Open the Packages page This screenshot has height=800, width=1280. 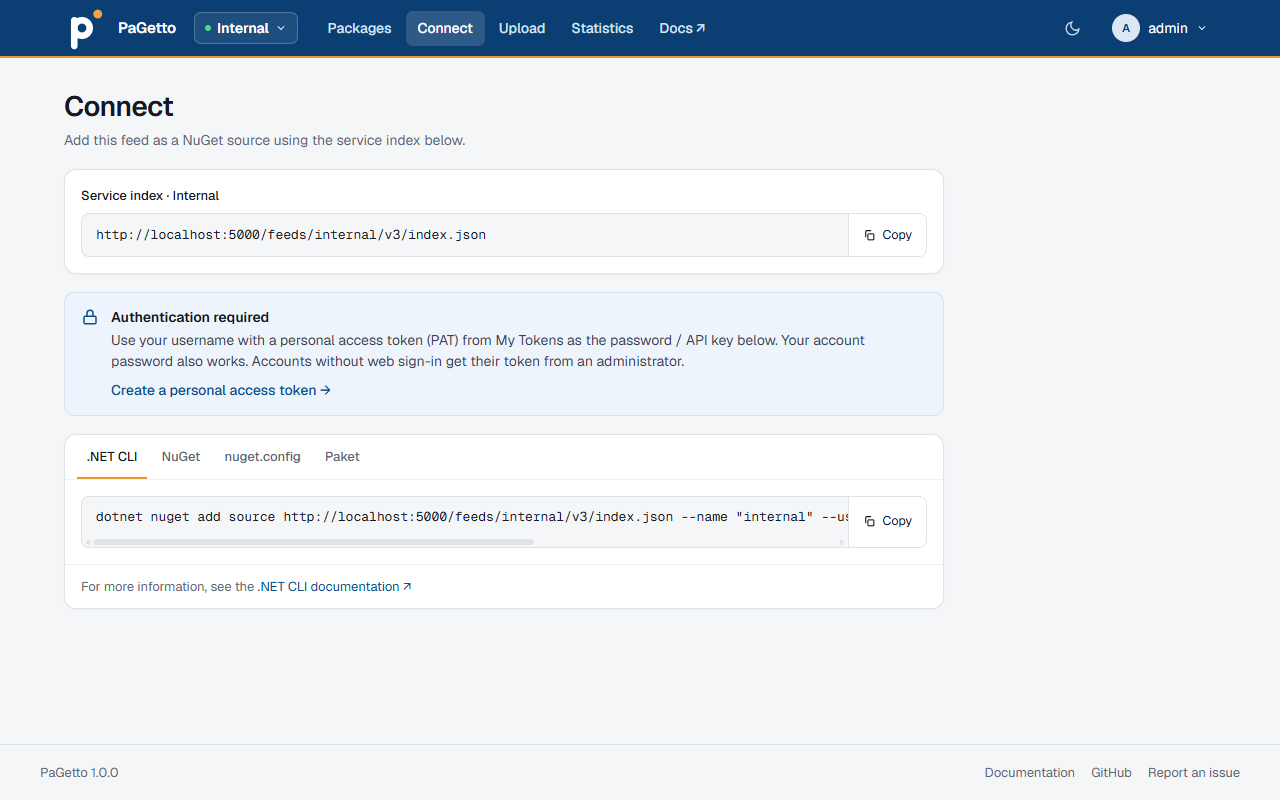click(359, 28)
